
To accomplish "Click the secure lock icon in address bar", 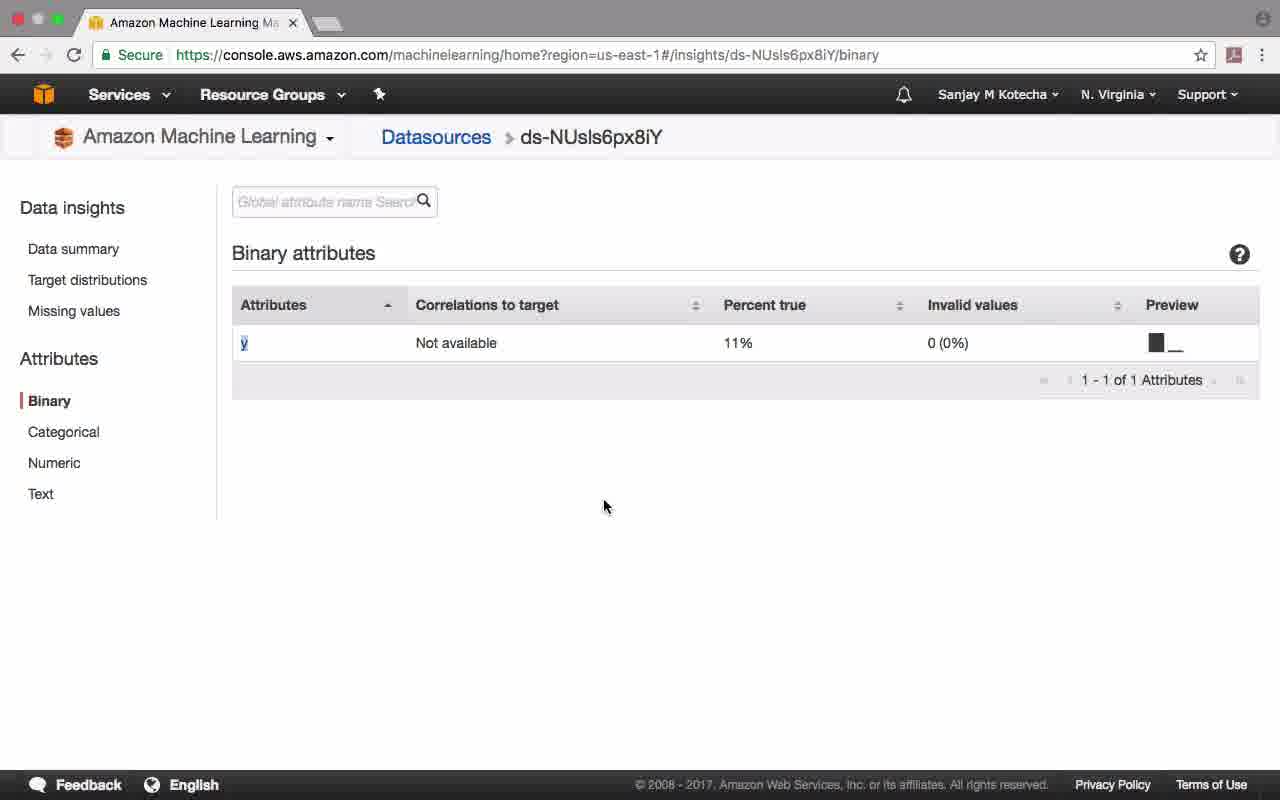I will [106, 55].
